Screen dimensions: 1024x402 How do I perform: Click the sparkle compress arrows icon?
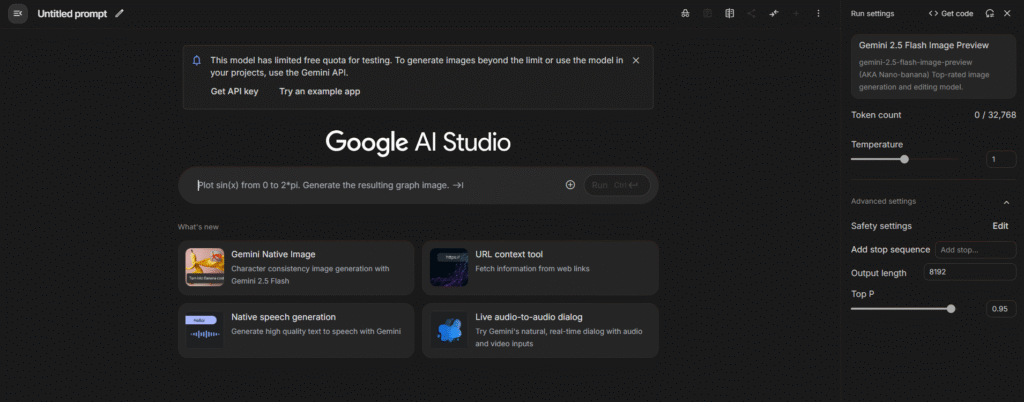(774, 13)
